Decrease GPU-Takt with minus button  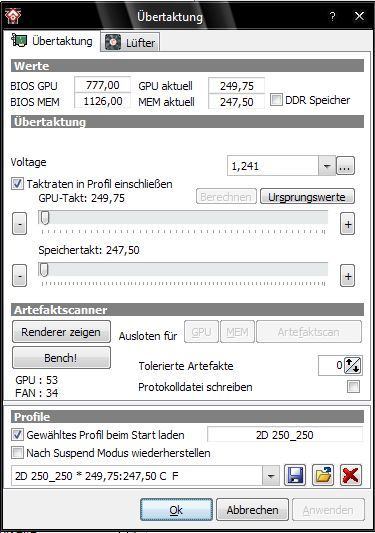pyautogui.click(x=19, y=224)
